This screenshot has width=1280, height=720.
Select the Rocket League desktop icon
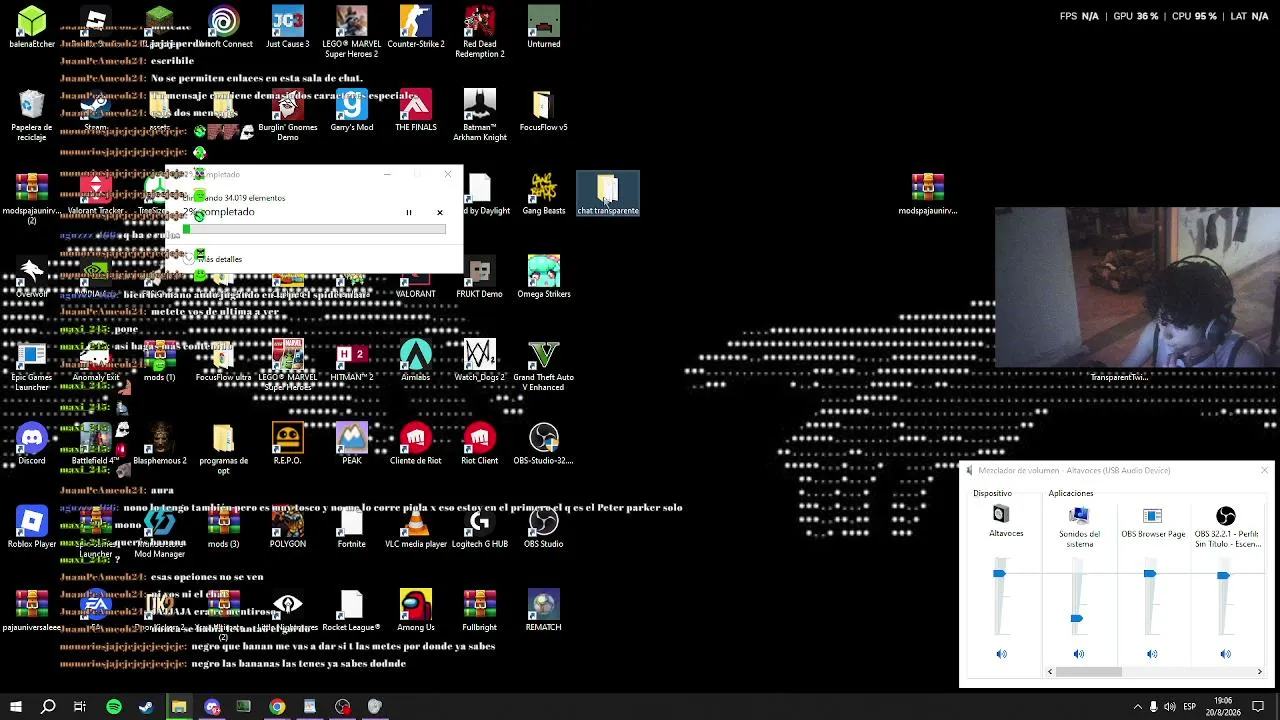click(x=352, y=610)
